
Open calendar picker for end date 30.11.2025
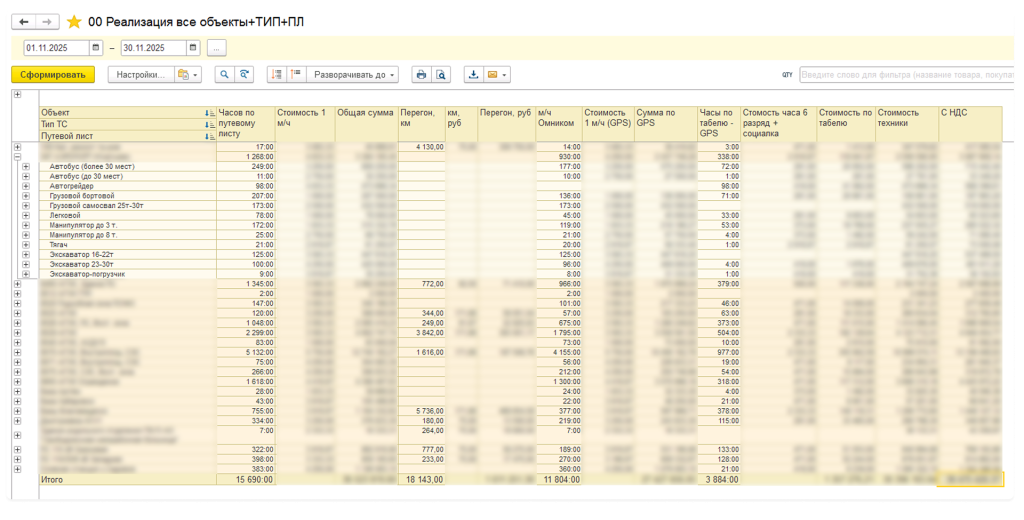(x=194, y=48)
